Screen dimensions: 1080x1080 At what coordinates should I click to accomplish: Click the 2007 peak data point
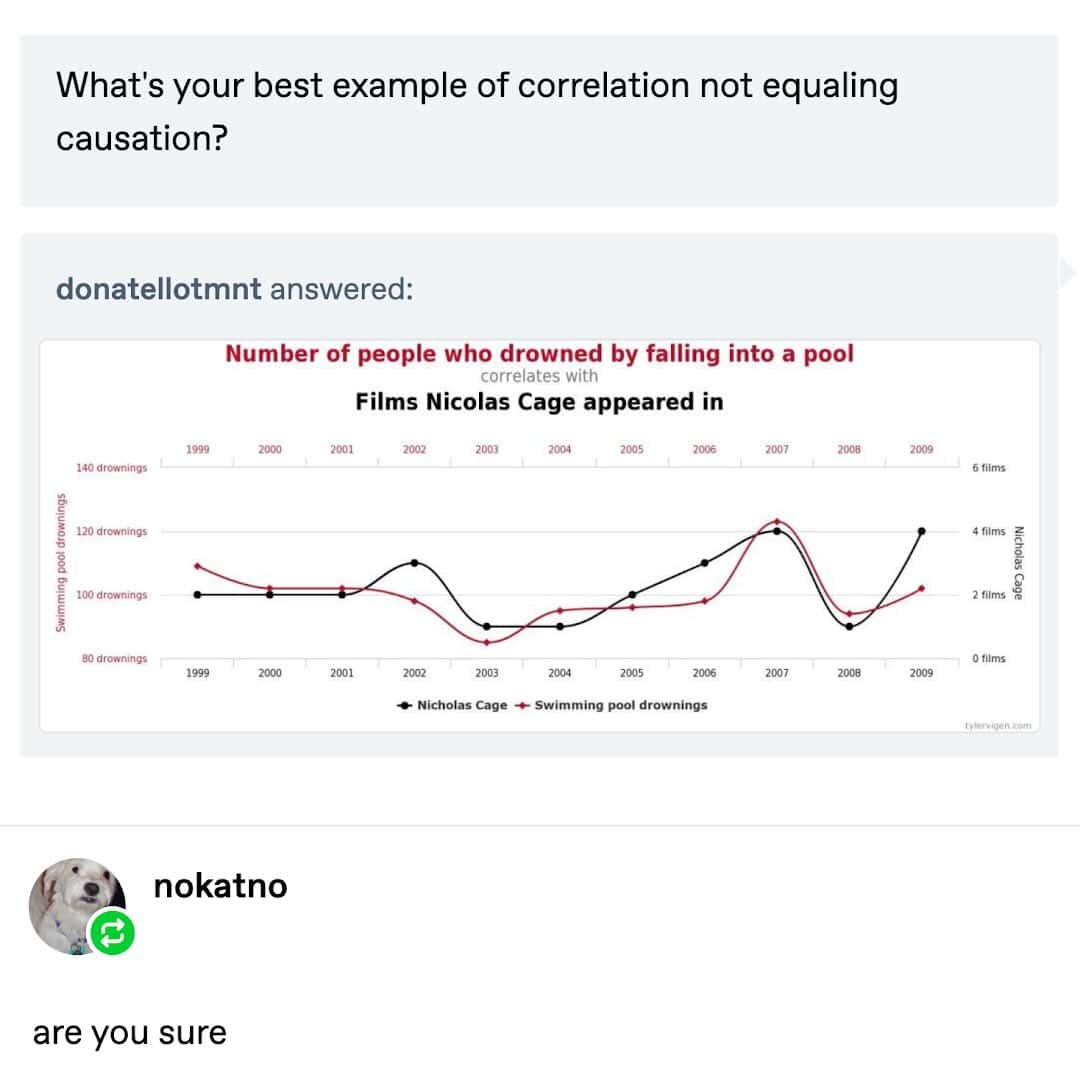tap(777, 522)
